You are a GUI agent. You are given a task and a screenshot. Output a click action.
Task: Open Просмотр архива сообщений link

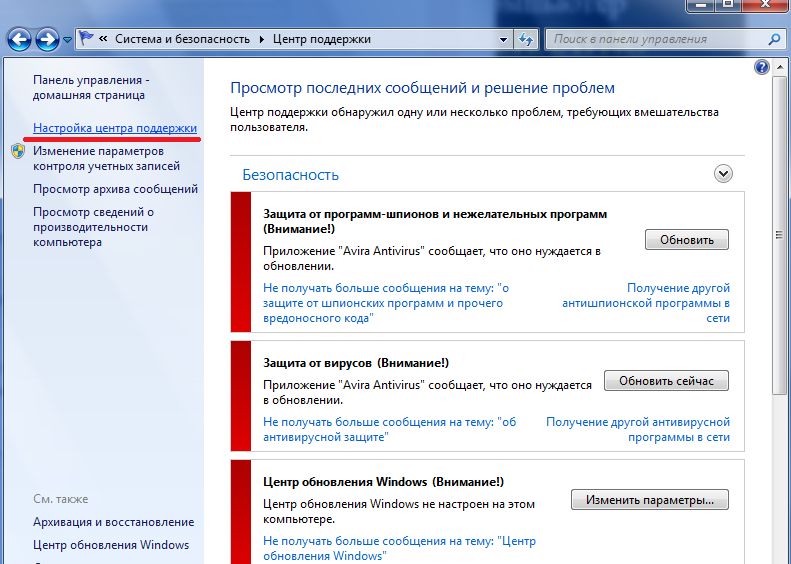pyautogui.click(x=115, y=189)
